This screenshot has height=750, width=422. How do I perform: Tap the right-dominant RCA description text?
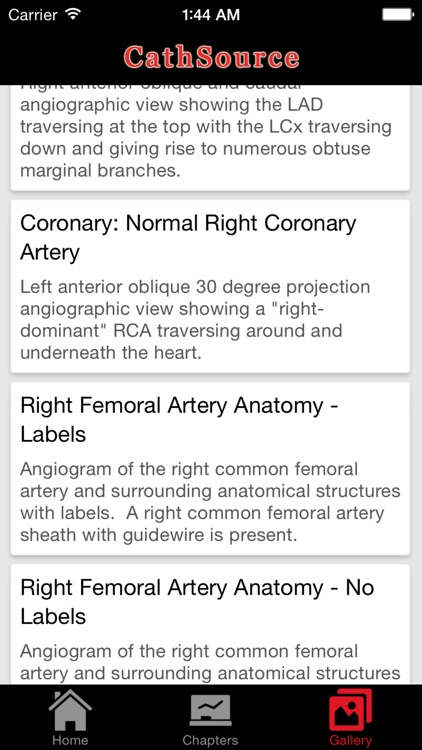[195, 320]
